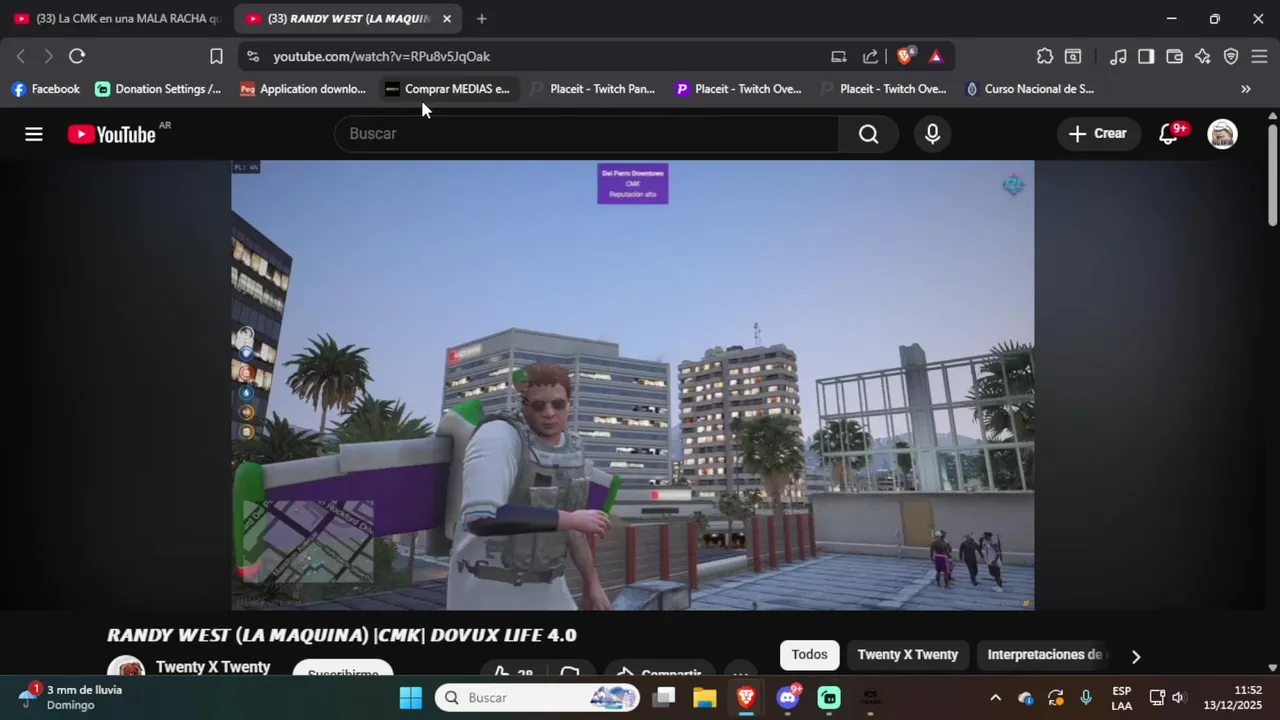Screen dimensions: 1280x720
Task: Open Task View on the taskbar
Action: pos(664,698)
